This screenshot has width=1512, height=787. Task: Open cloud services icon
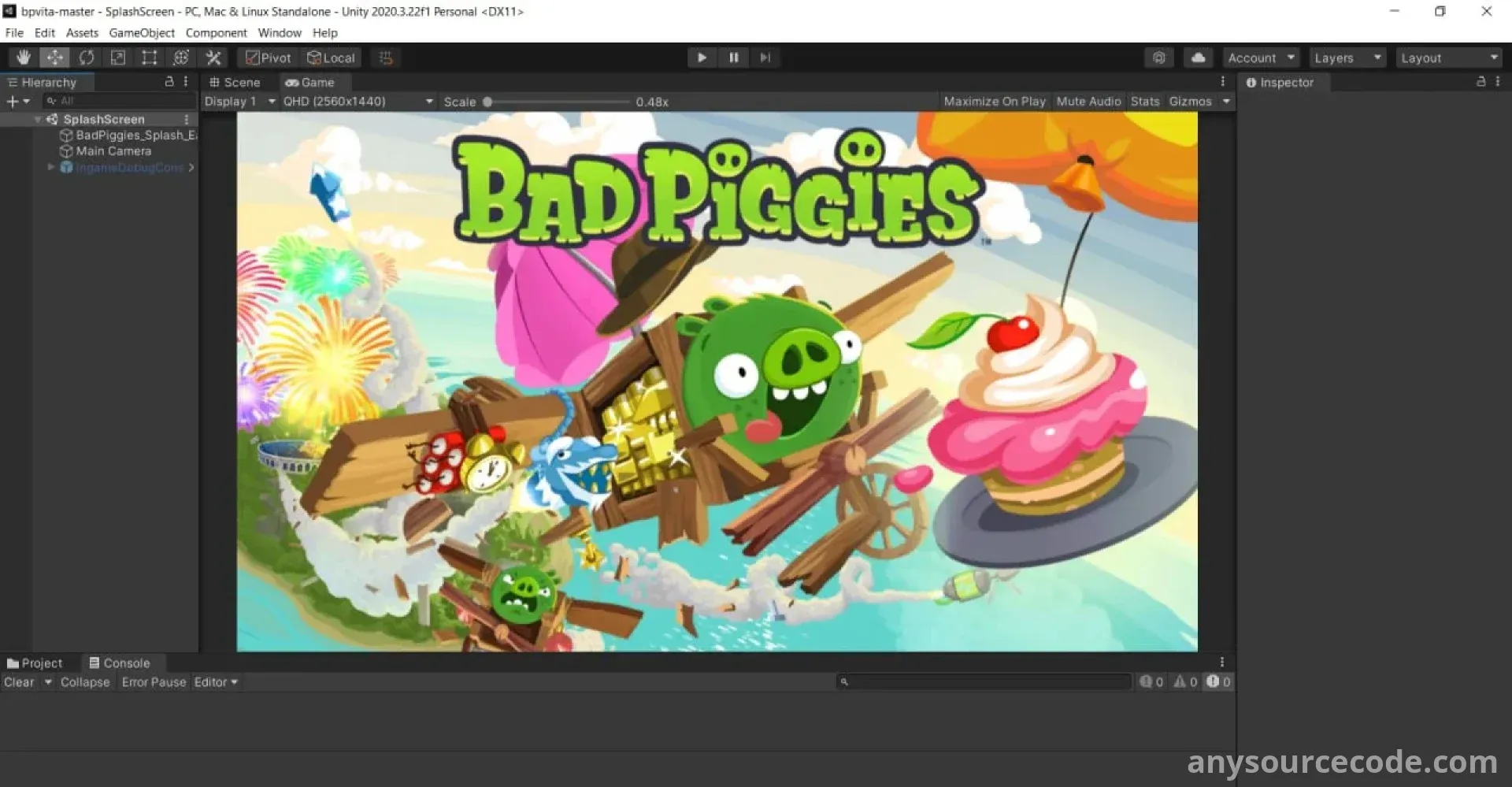[1198, 58]
